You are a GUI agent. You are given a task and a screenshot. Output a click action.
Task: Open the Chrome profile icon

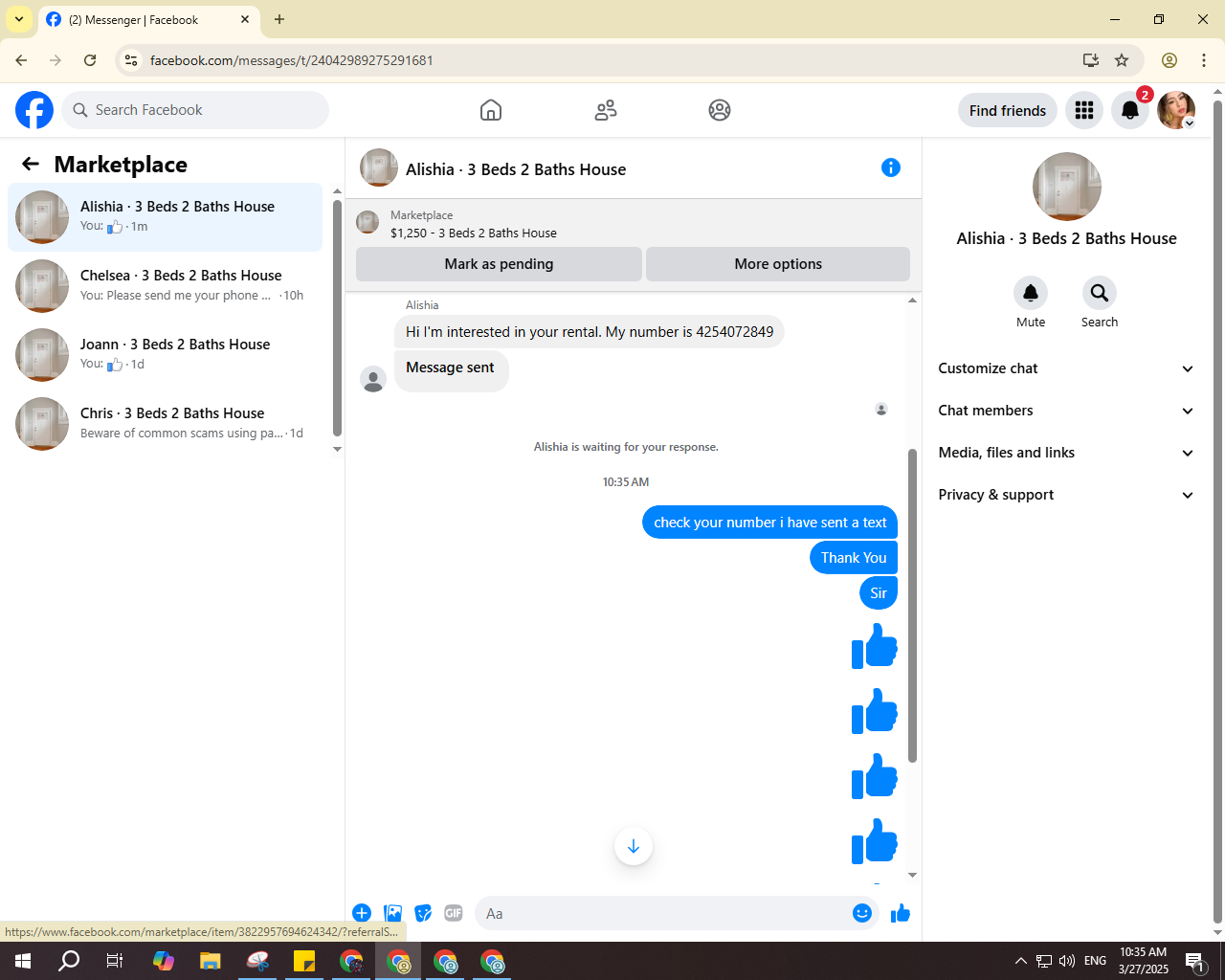coord(1169,60)
